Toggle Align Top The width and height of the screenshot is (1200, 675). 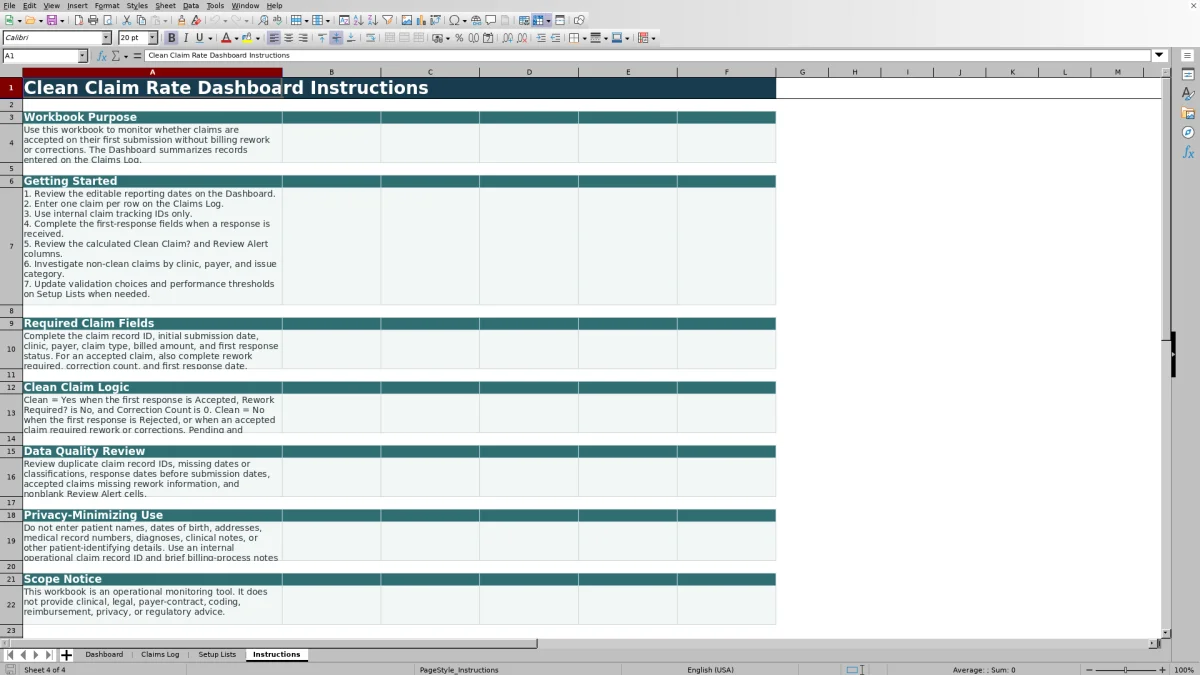322,38
